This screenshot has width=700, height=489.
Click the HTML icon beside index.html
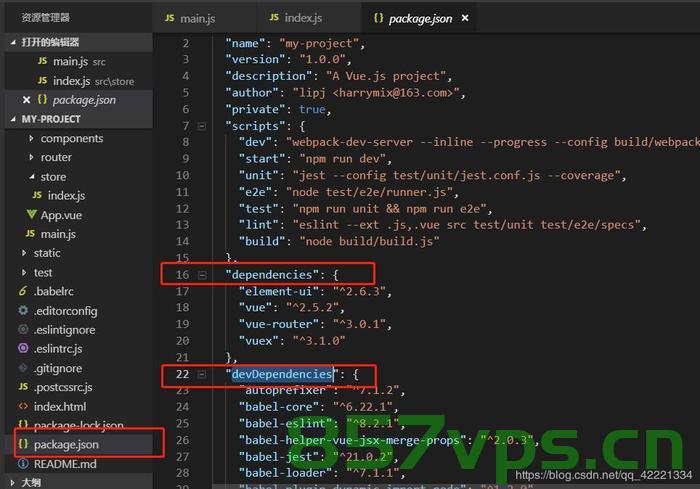click(23, 406)
